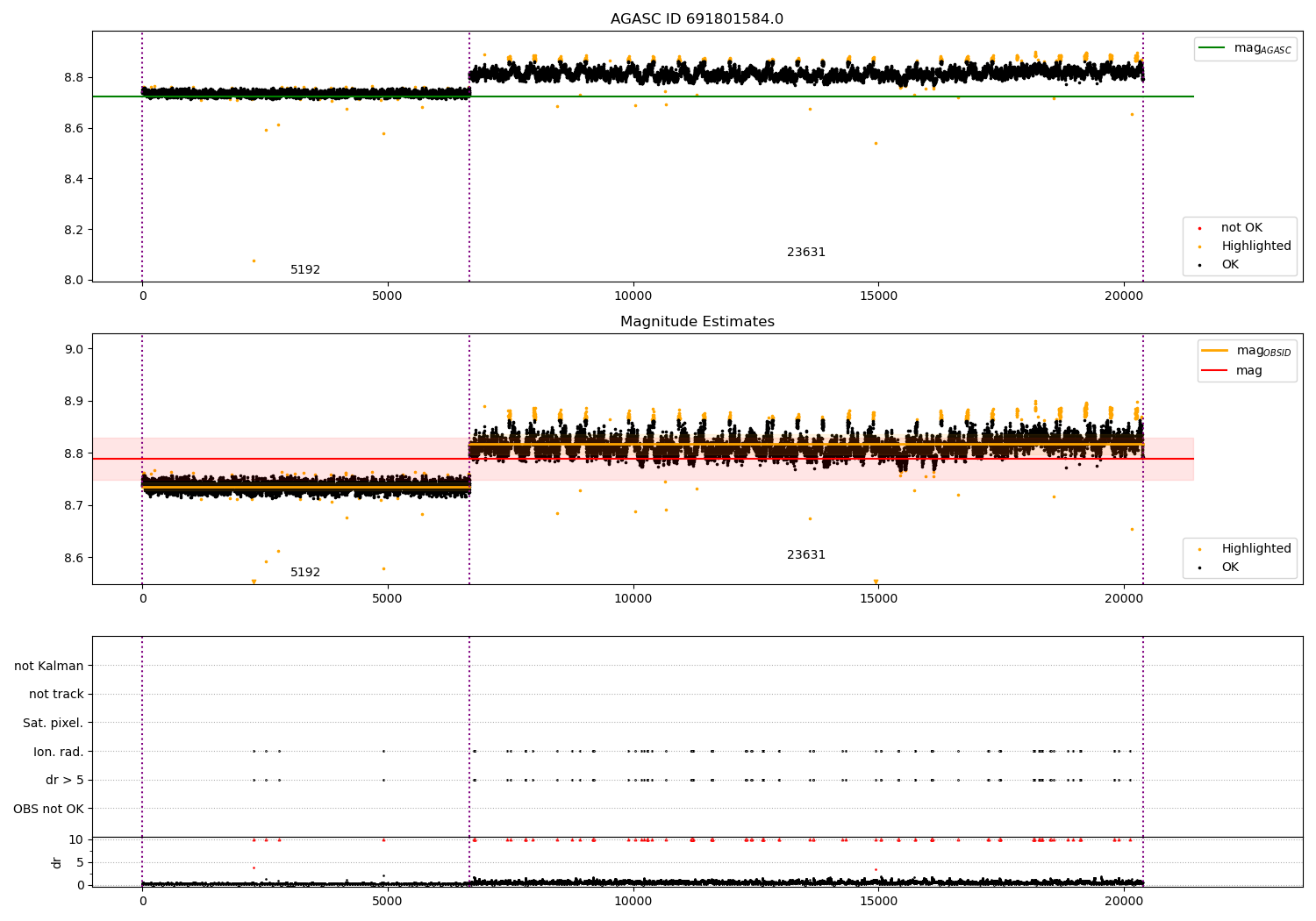1316x921 pixels.
Task: Select the 'OBS not OK' row label
Action: click(x=48, y=810)
